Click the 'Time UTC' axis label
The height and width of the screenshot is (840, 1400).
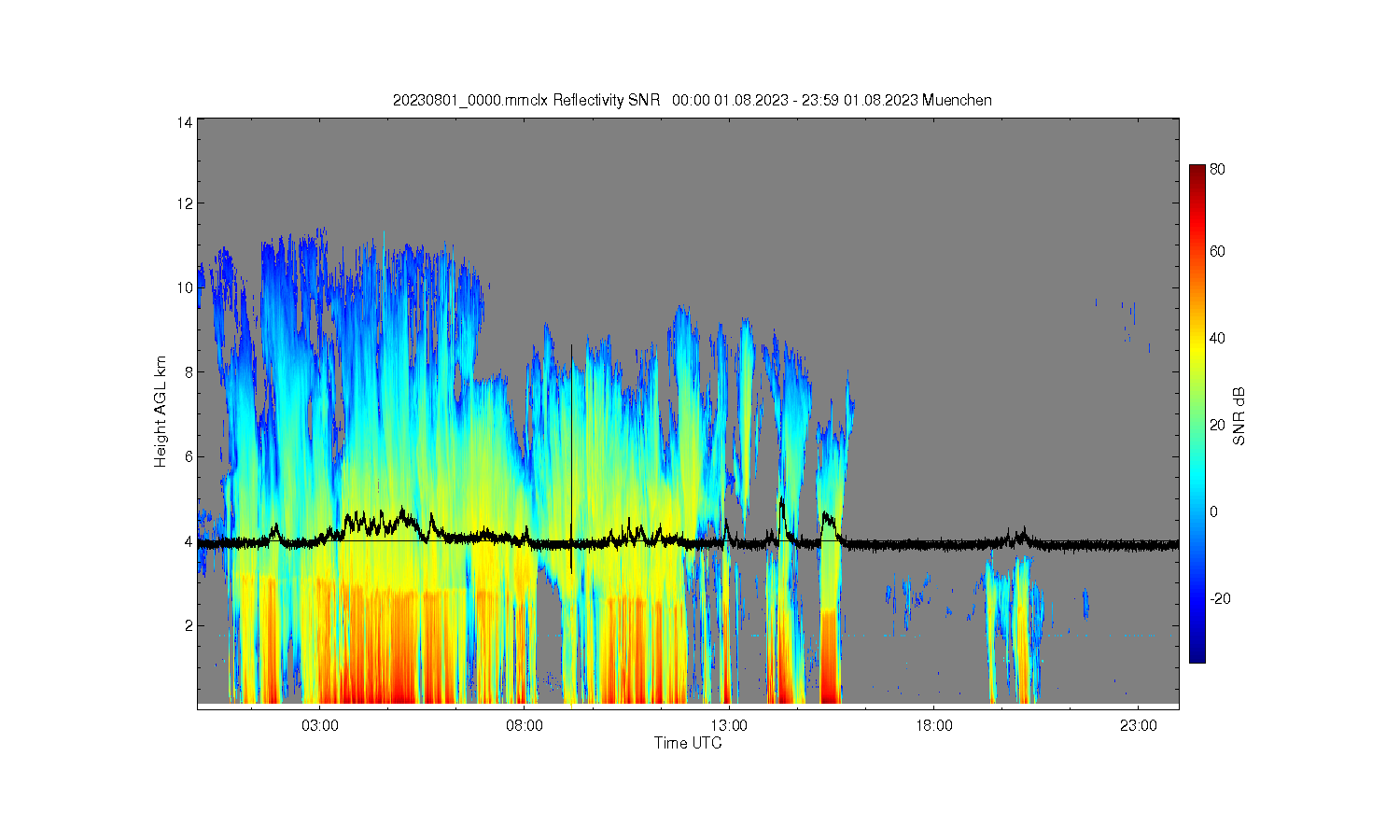[x=688, y=743]
